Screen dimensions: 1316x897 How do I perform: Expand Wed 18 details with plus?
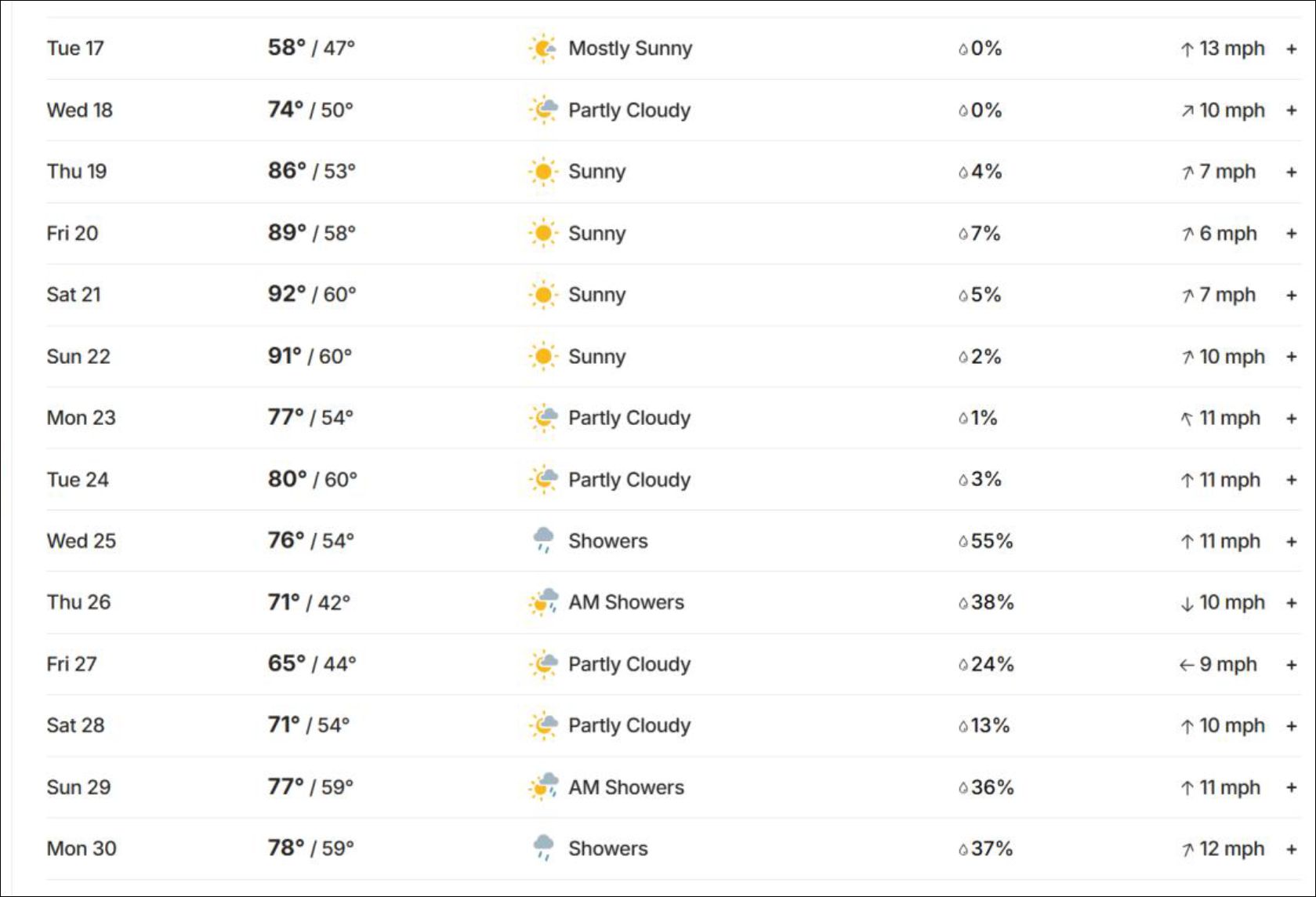(1292, 111)
